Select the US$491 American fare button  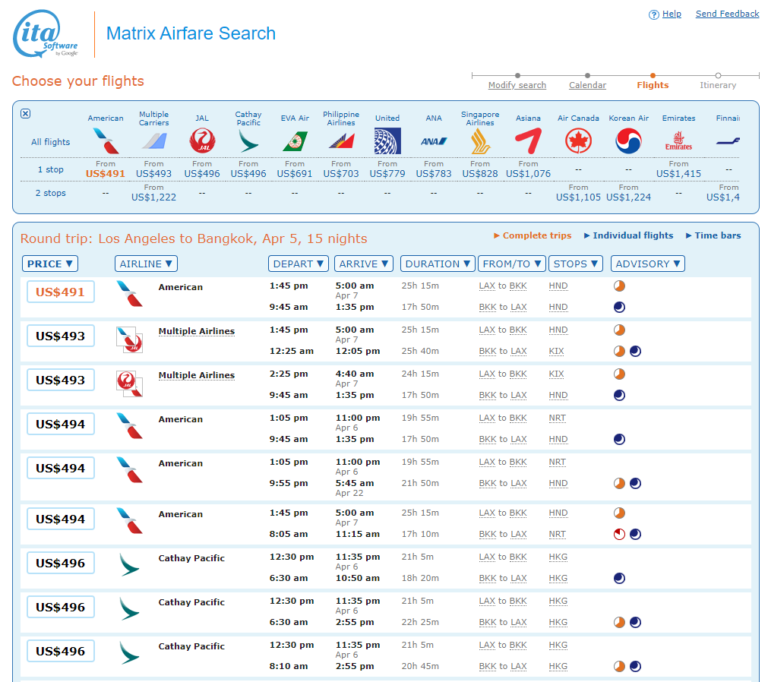click(x=60, y=292)
